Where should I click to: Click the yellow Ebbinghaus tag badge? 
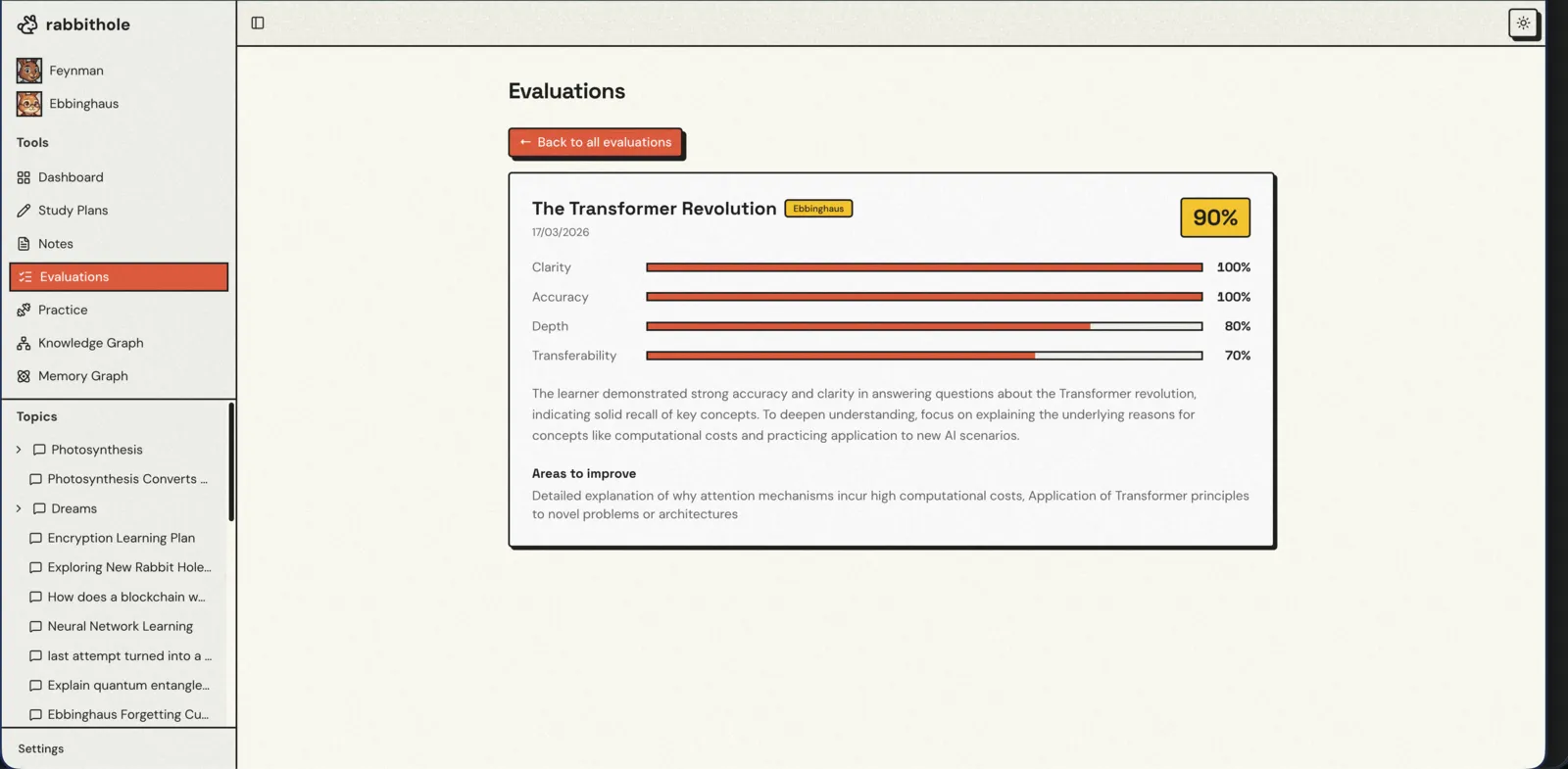(818, 209)
